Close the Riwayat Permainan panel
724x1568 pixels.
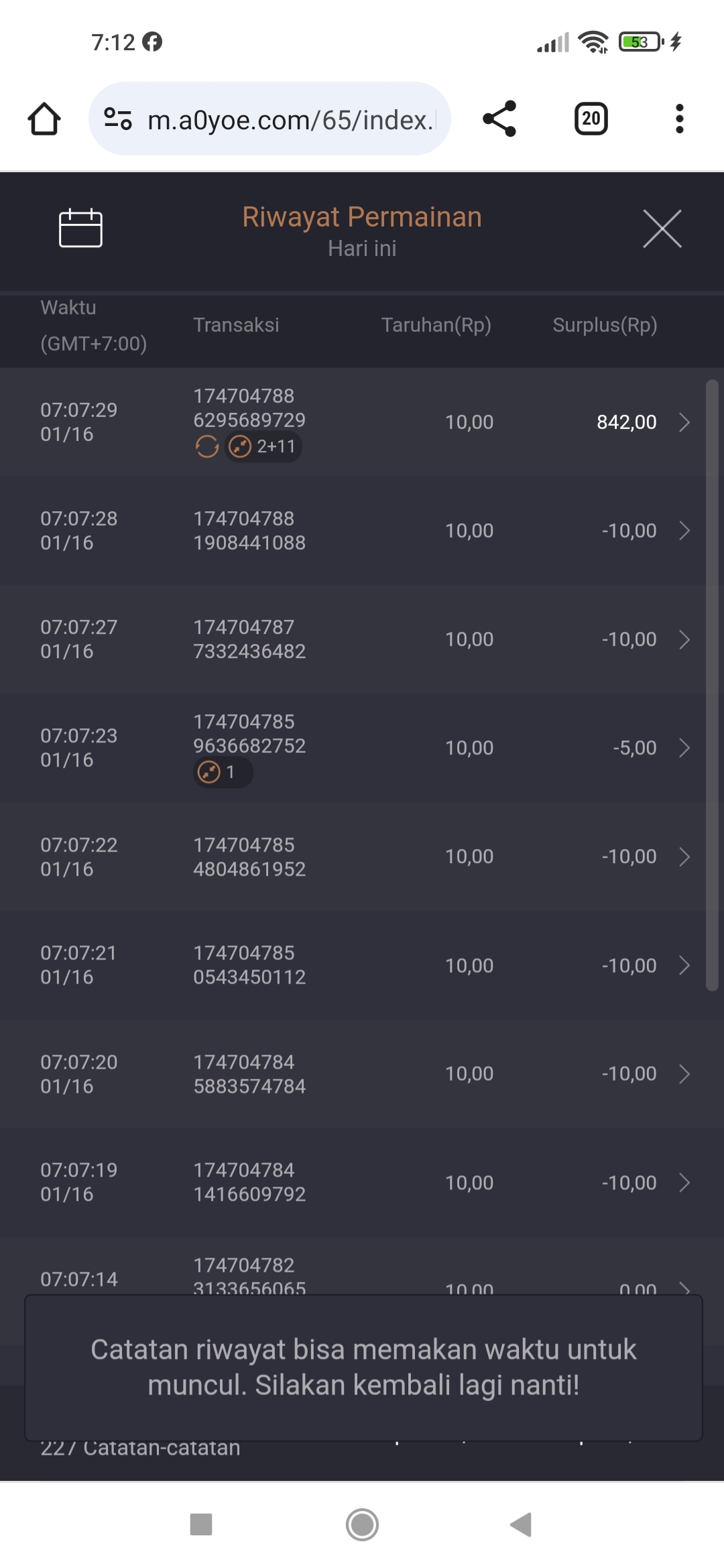[x=662, y=228]
